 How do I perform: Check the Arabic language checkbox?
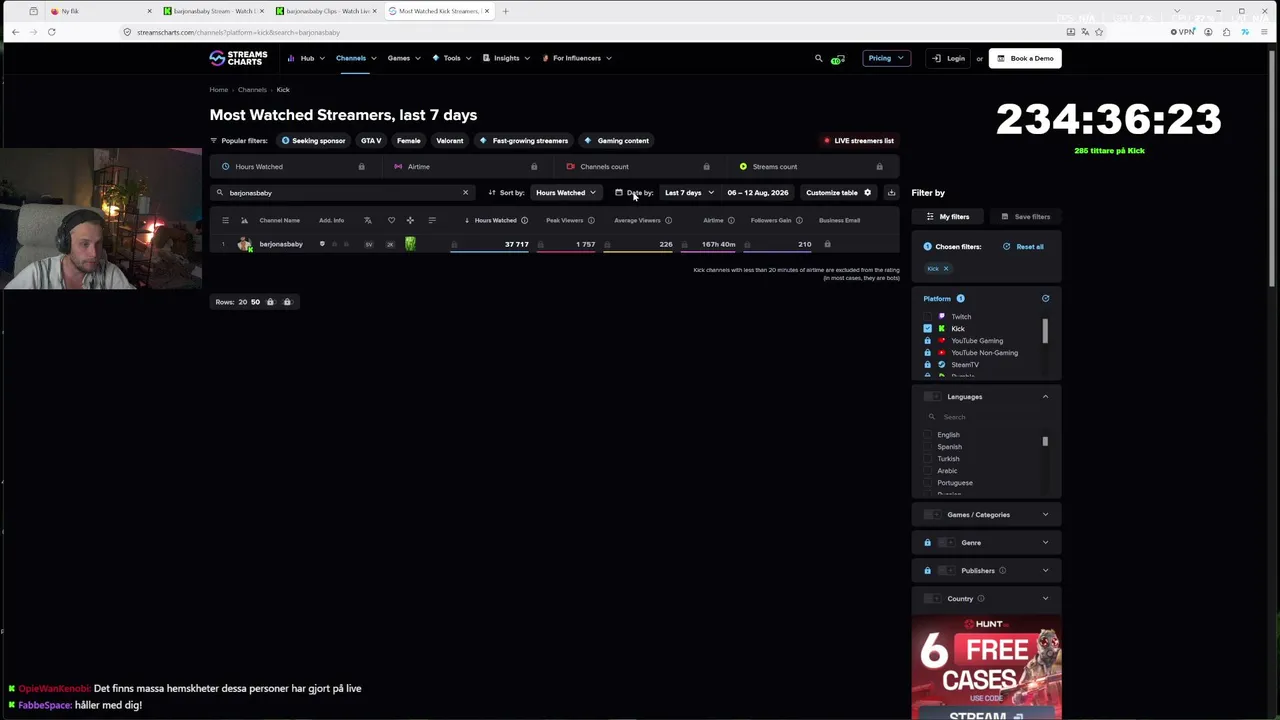click(x=927, y=471)
